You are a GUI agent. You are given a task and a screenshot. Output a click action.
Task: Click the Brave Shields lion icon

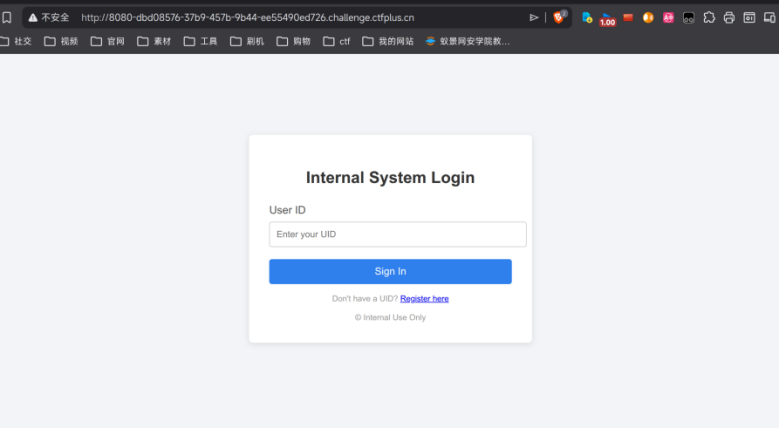[560, 17]
